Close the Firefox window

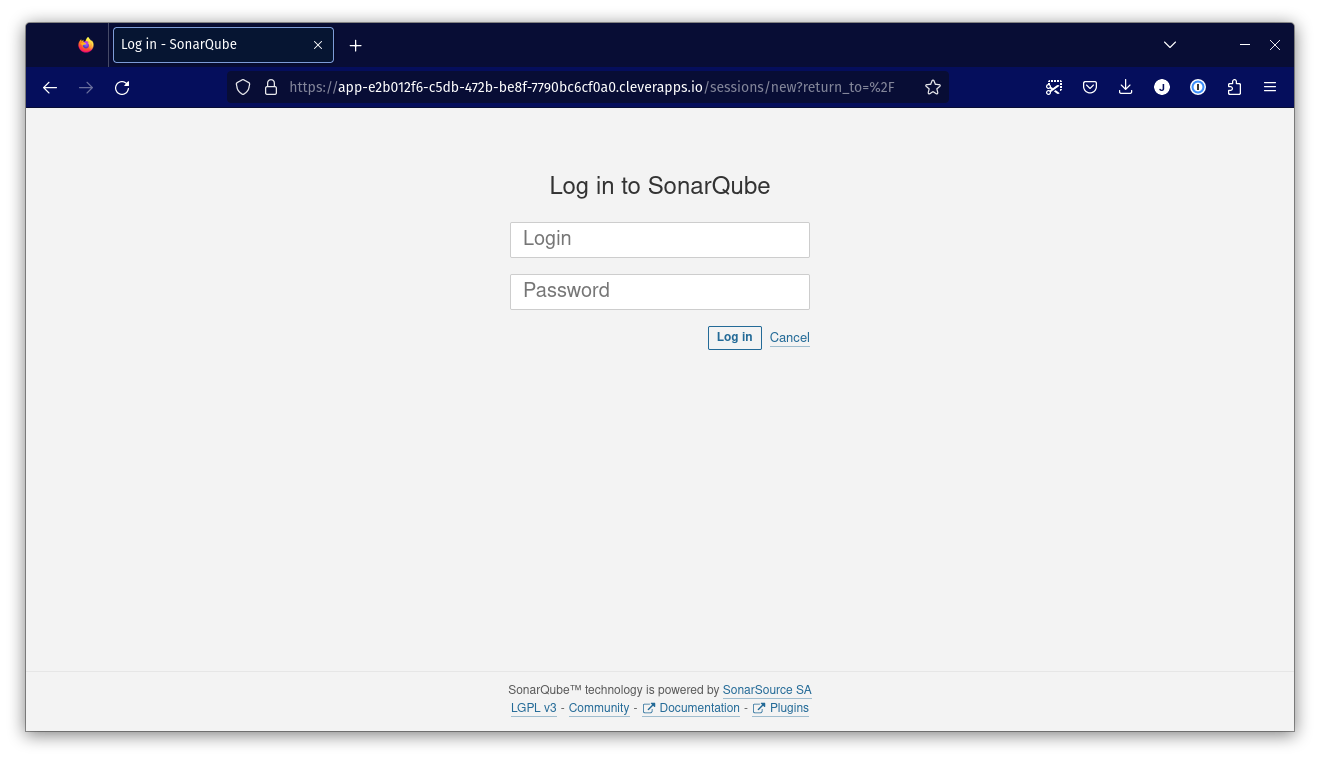(1275, 45)
